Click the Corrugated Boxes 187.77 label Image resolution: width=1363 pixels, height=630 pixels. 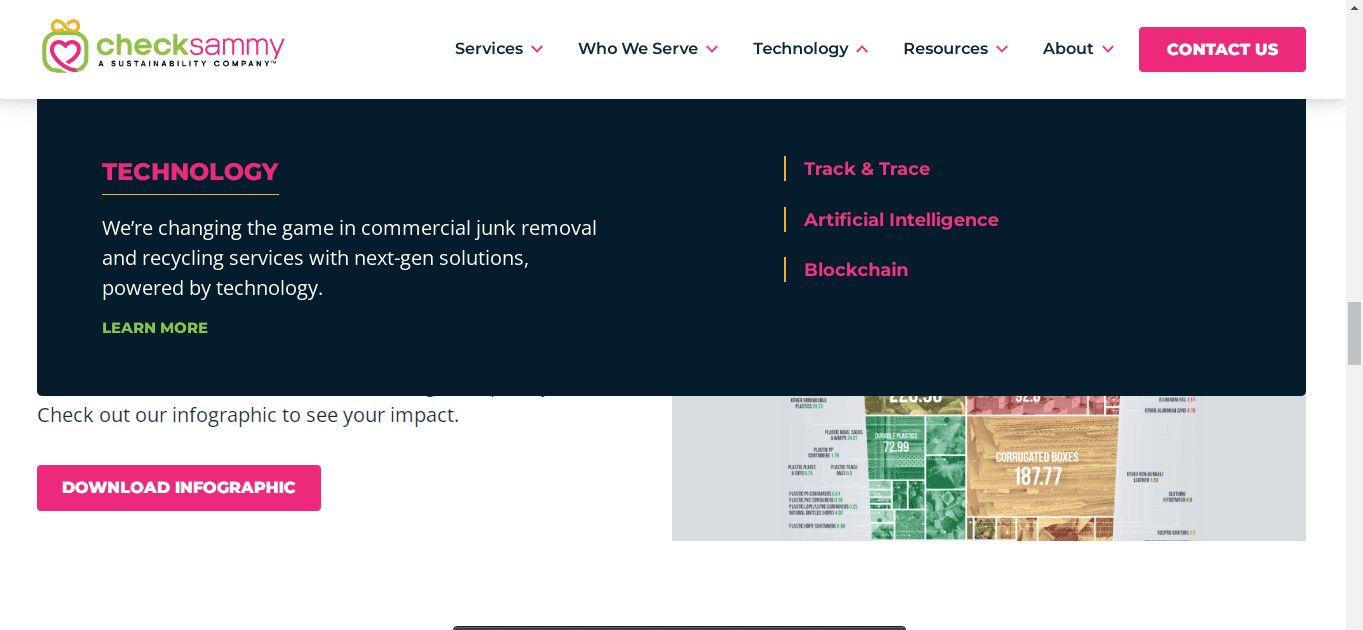tap(1038, 469)
